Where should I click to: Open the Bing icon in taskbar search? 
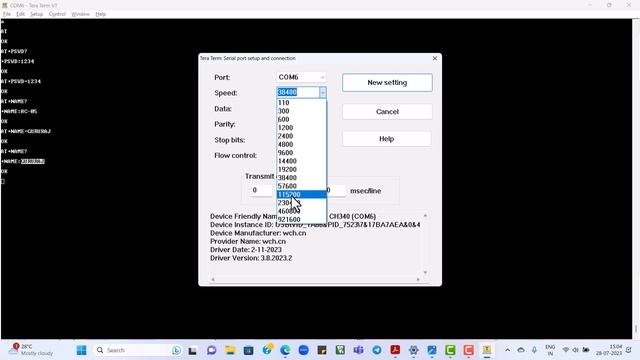177,350
